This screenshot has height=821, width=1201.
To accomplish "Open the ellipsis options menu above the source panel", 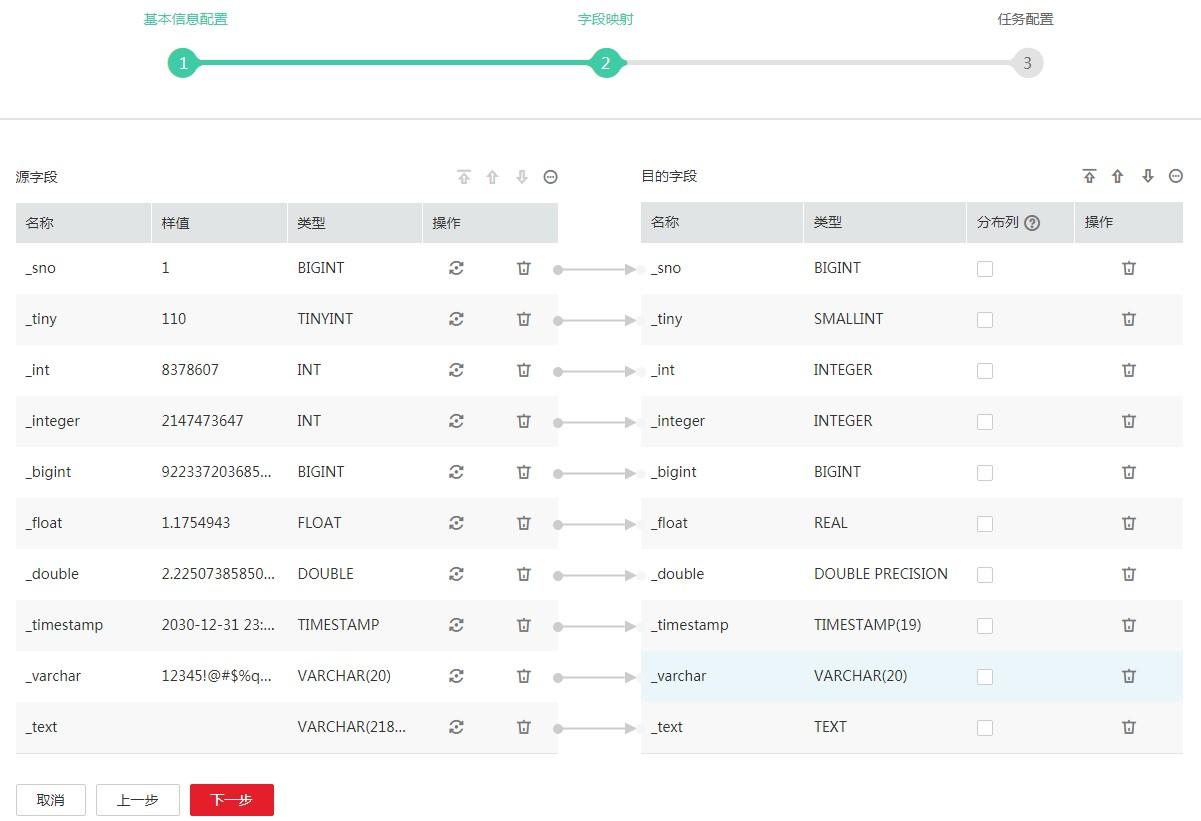I will (x=550, y=176).
